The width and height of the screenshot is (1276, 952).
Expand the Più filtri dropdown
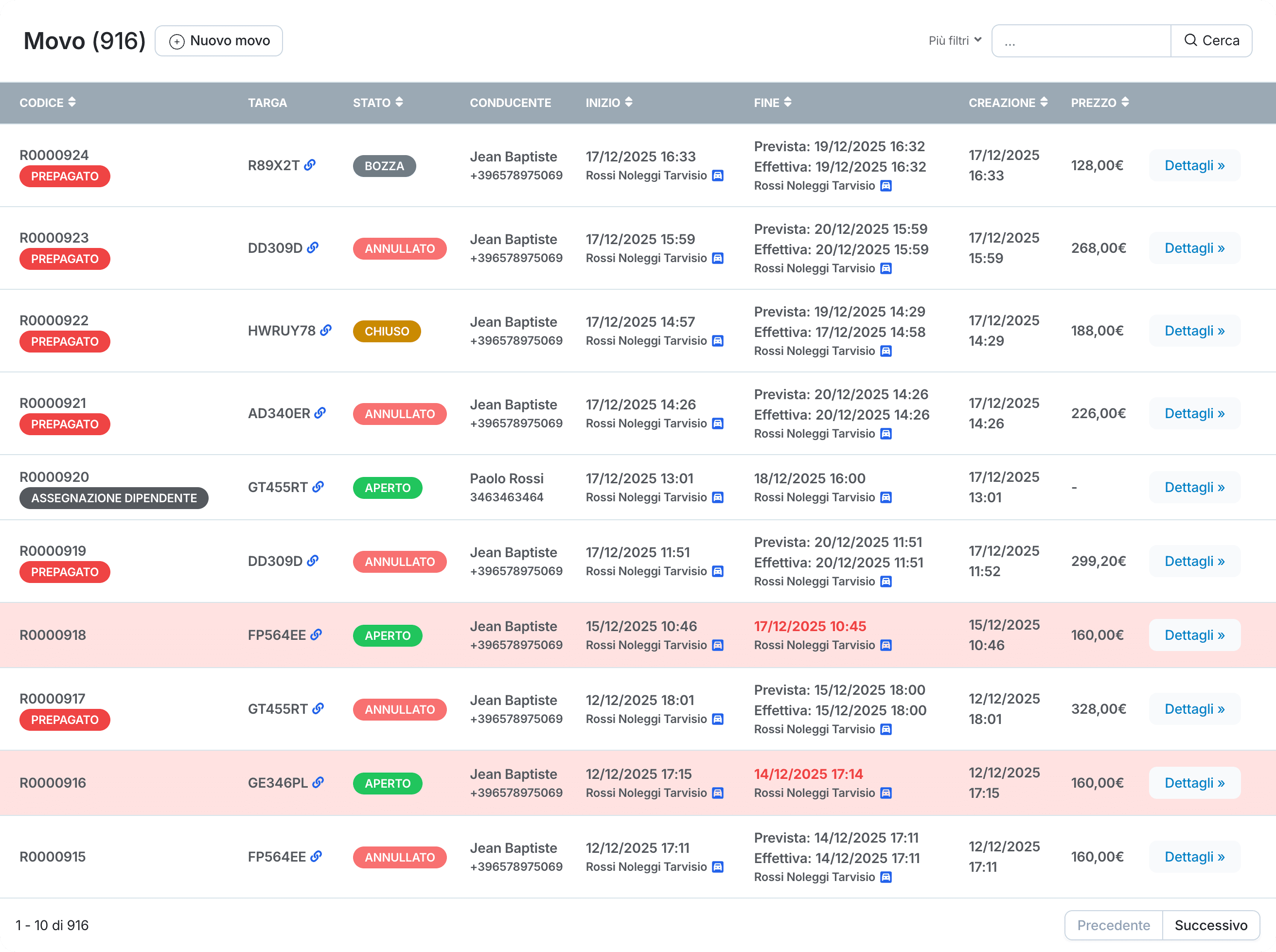tap(955, 41)
